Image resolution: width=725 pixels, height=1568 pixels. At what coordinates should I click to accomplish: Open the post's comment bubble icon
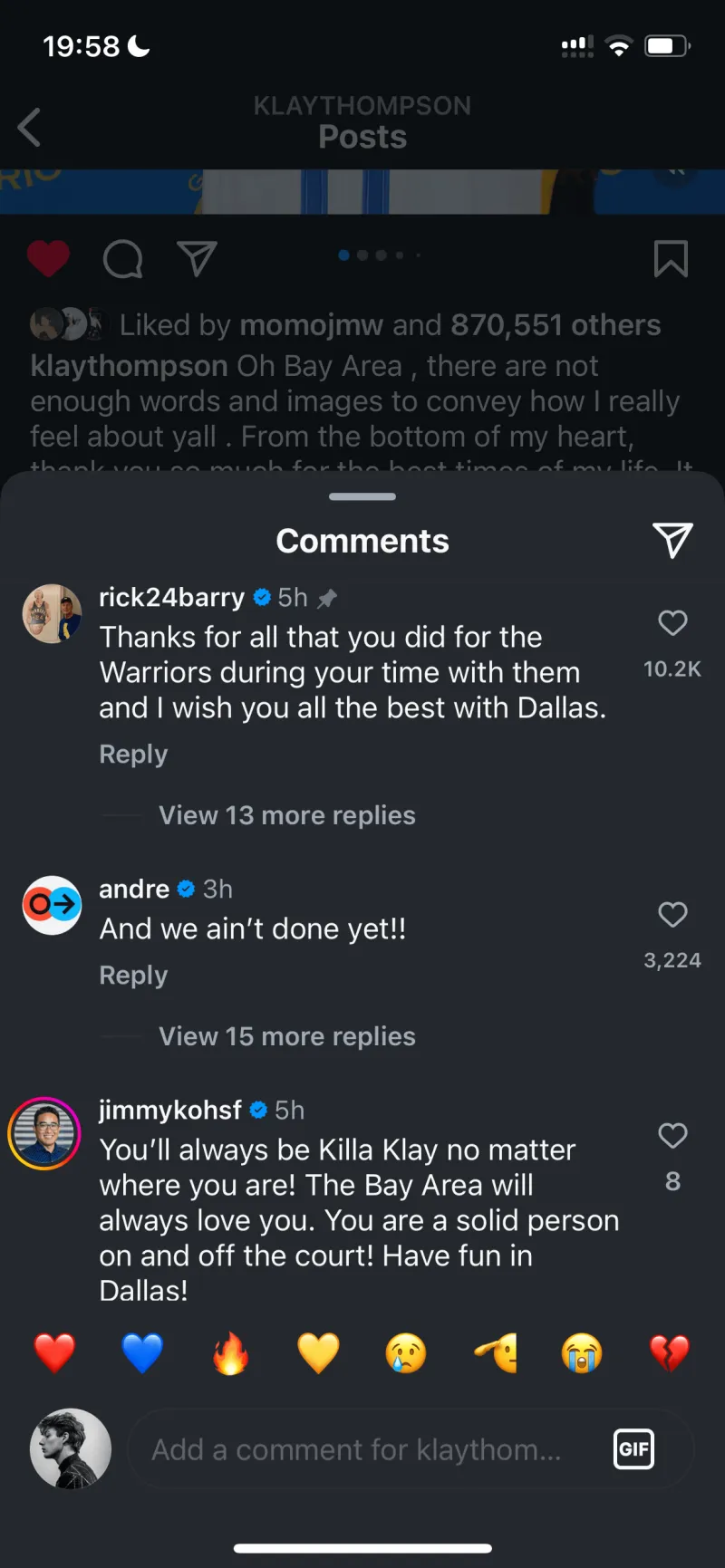(x=122, y=259)
